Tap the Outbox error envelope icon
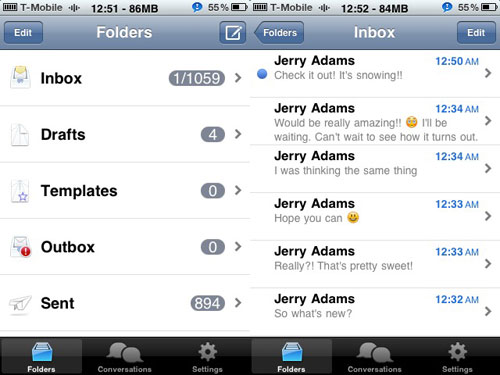Screen dimensions: 500x375 coord(21,247)
